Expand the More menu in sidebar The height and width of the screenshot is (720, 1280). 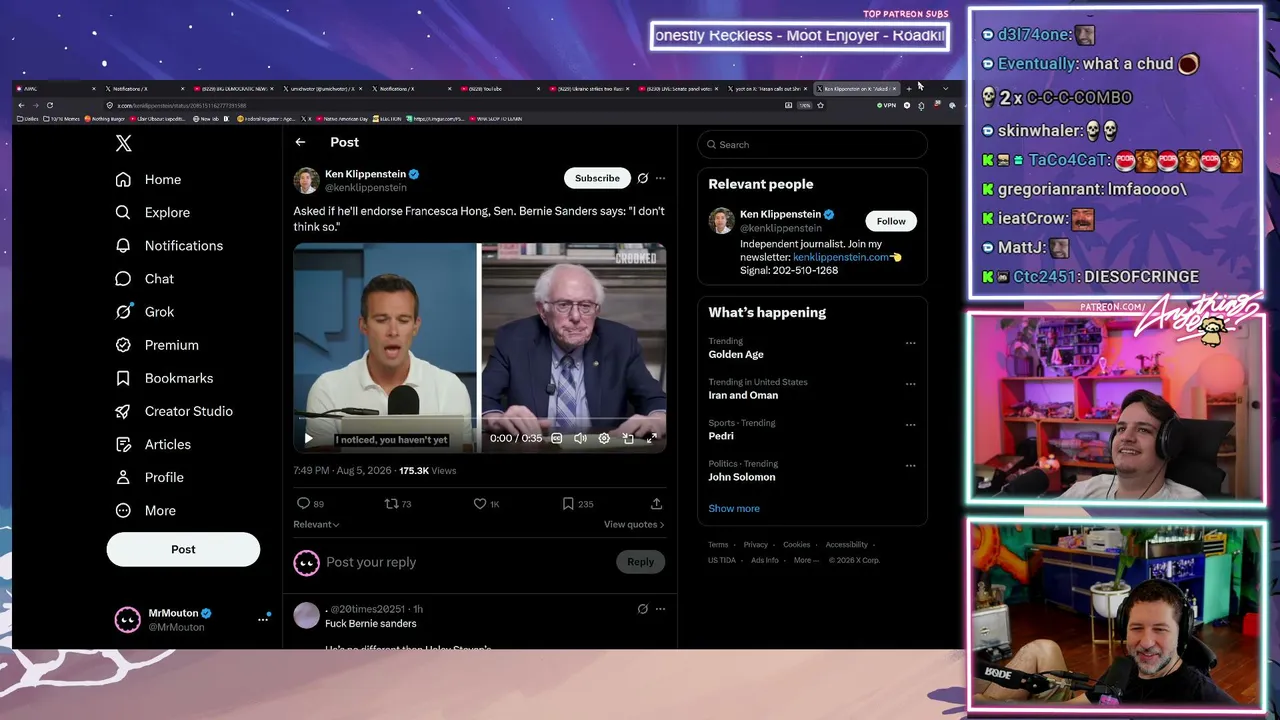[x=145, y=510]
